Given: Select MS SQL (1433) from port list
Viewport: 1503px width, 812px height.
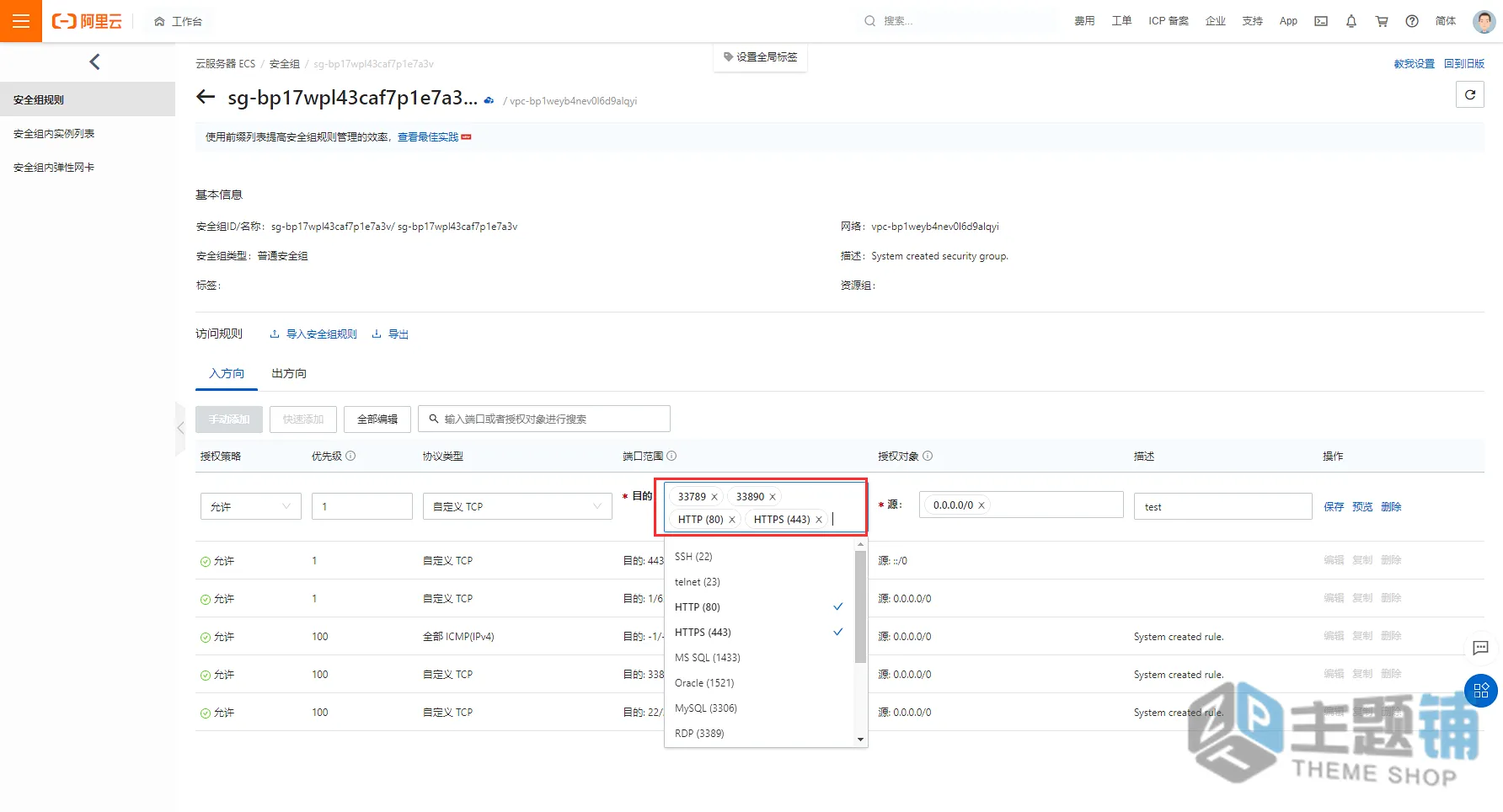Looking at the screenshot, I should coord(759,658).
